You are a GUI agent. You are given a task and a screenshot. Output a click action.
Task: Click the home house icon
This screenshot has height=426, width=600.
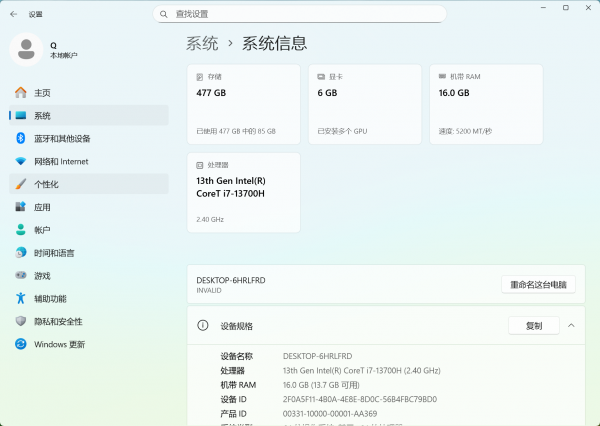coord(21,92)
